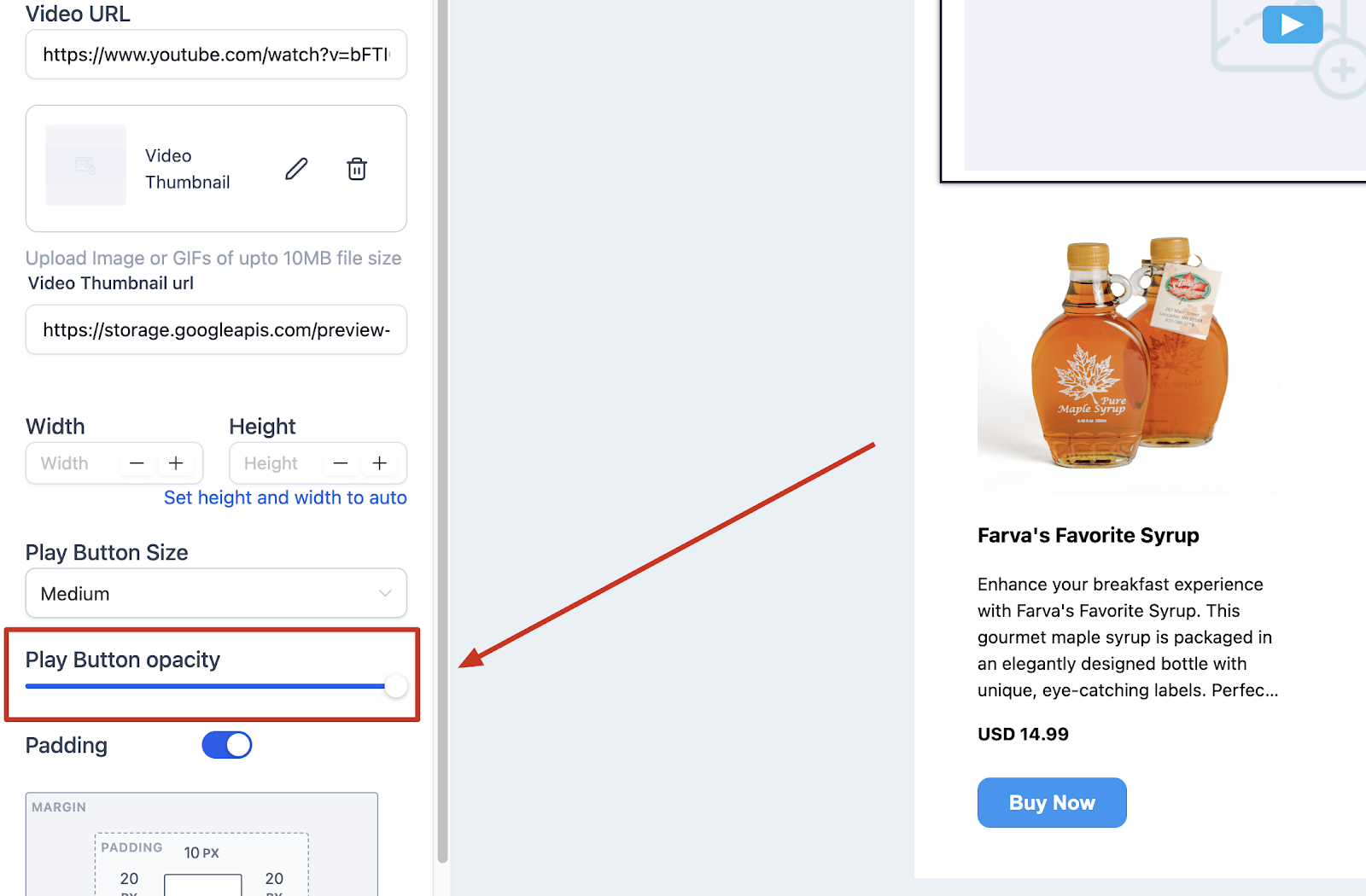Click the Buy Now button
The height and width of the screenshot is (896, 1366).
coord(1052,802)
